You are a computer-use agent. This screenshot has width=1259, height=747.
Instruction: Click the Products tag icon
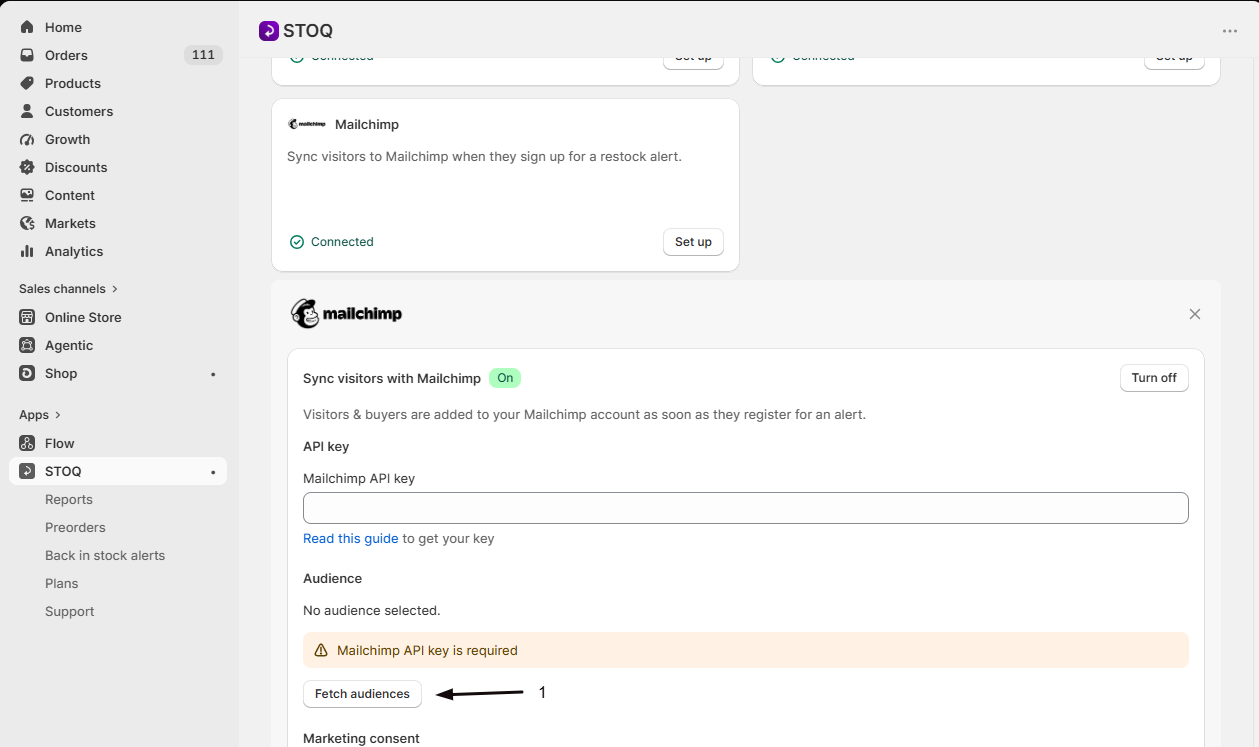(27, 83)
